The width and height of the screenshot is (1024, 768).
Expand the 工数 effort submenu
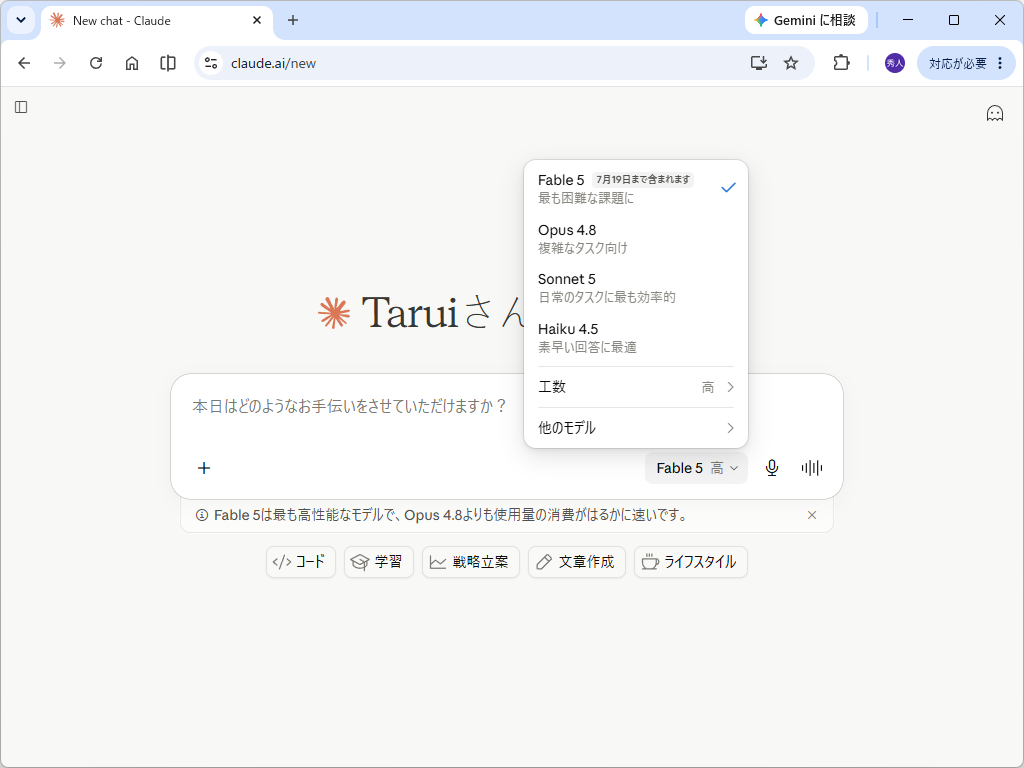(x=636, y=387)
